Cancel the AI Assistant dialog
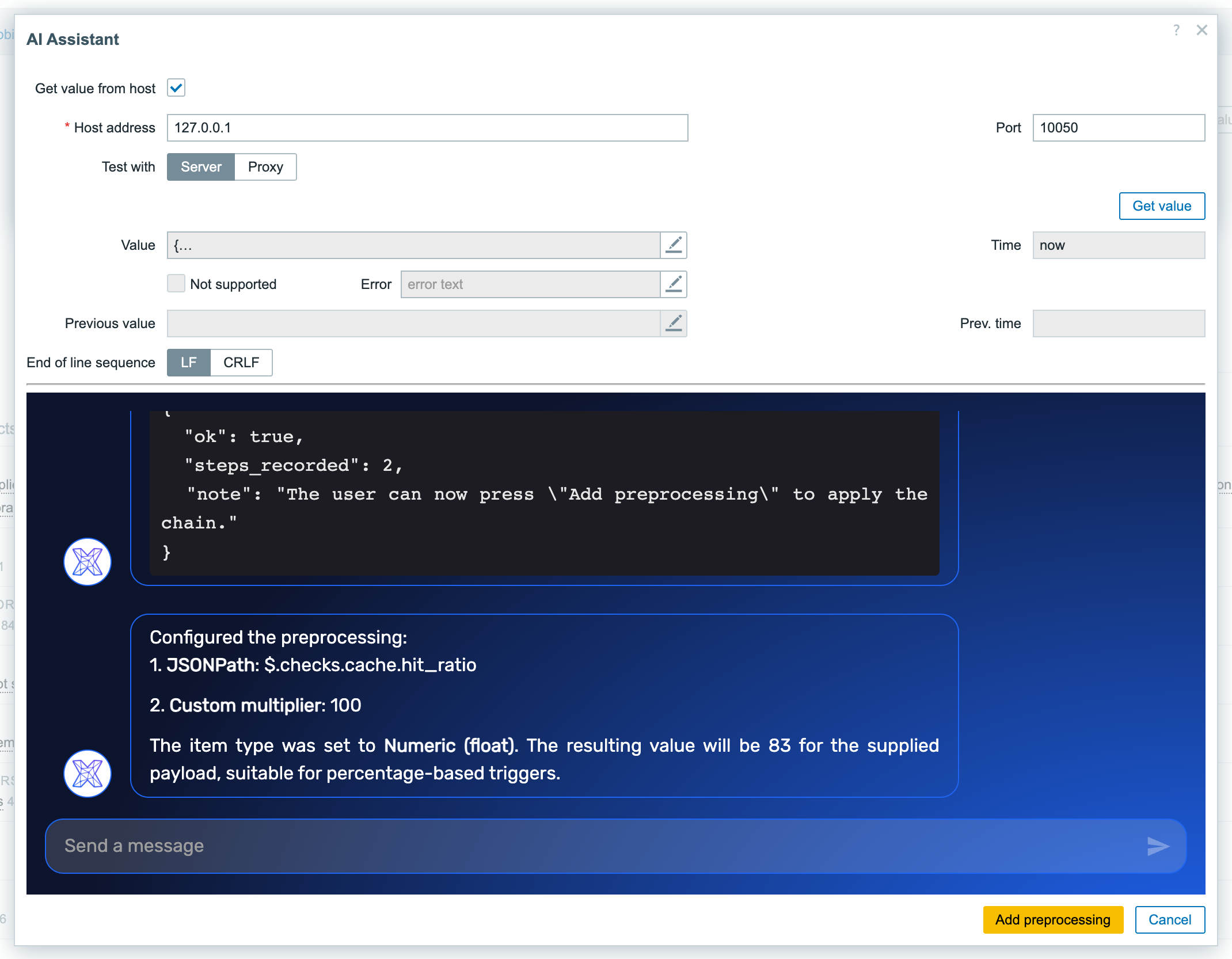 (1170, 920)
